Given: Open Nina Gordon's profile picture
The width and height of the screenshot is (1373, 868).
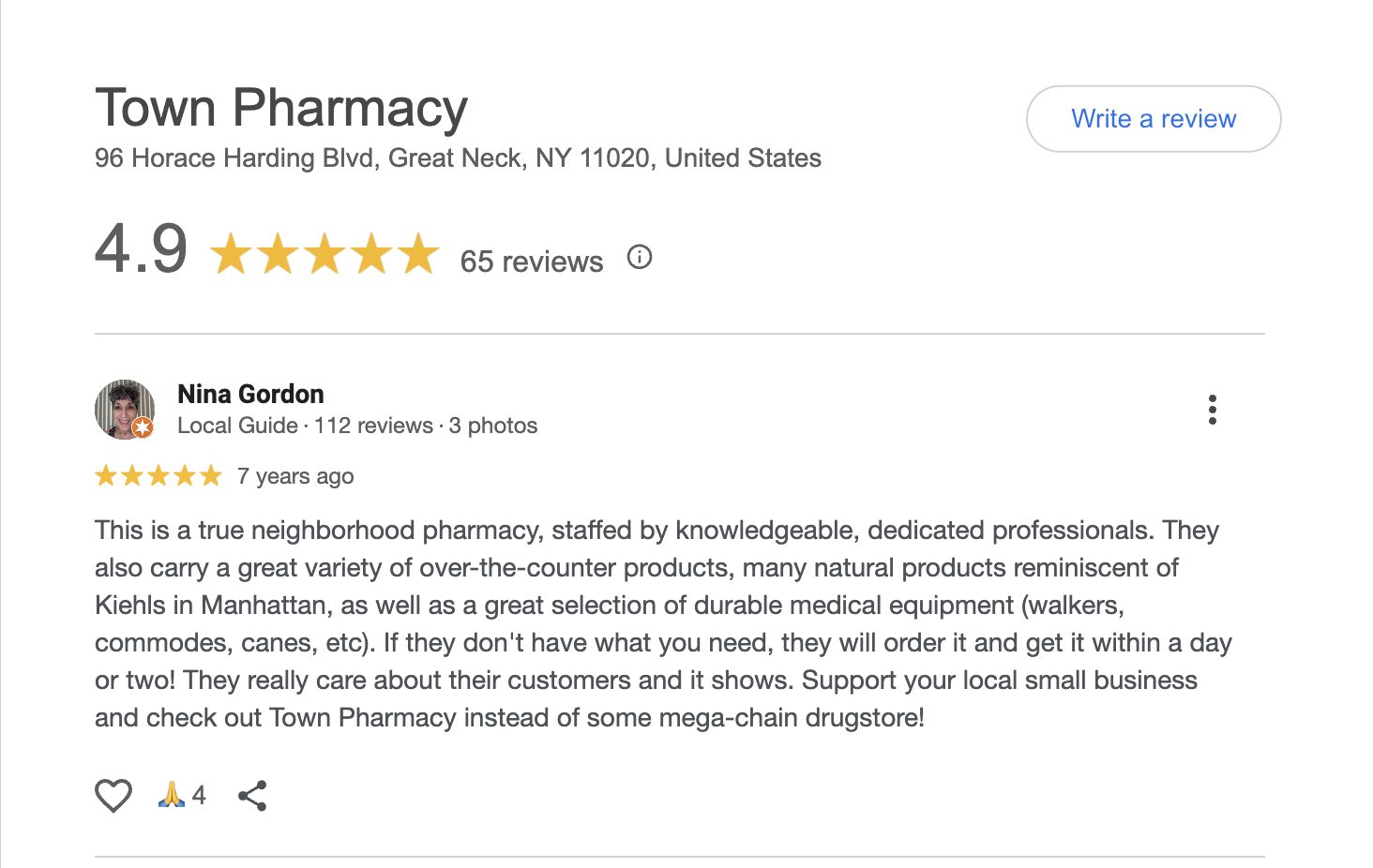Looking at the screenshot, I should point(122,407).
